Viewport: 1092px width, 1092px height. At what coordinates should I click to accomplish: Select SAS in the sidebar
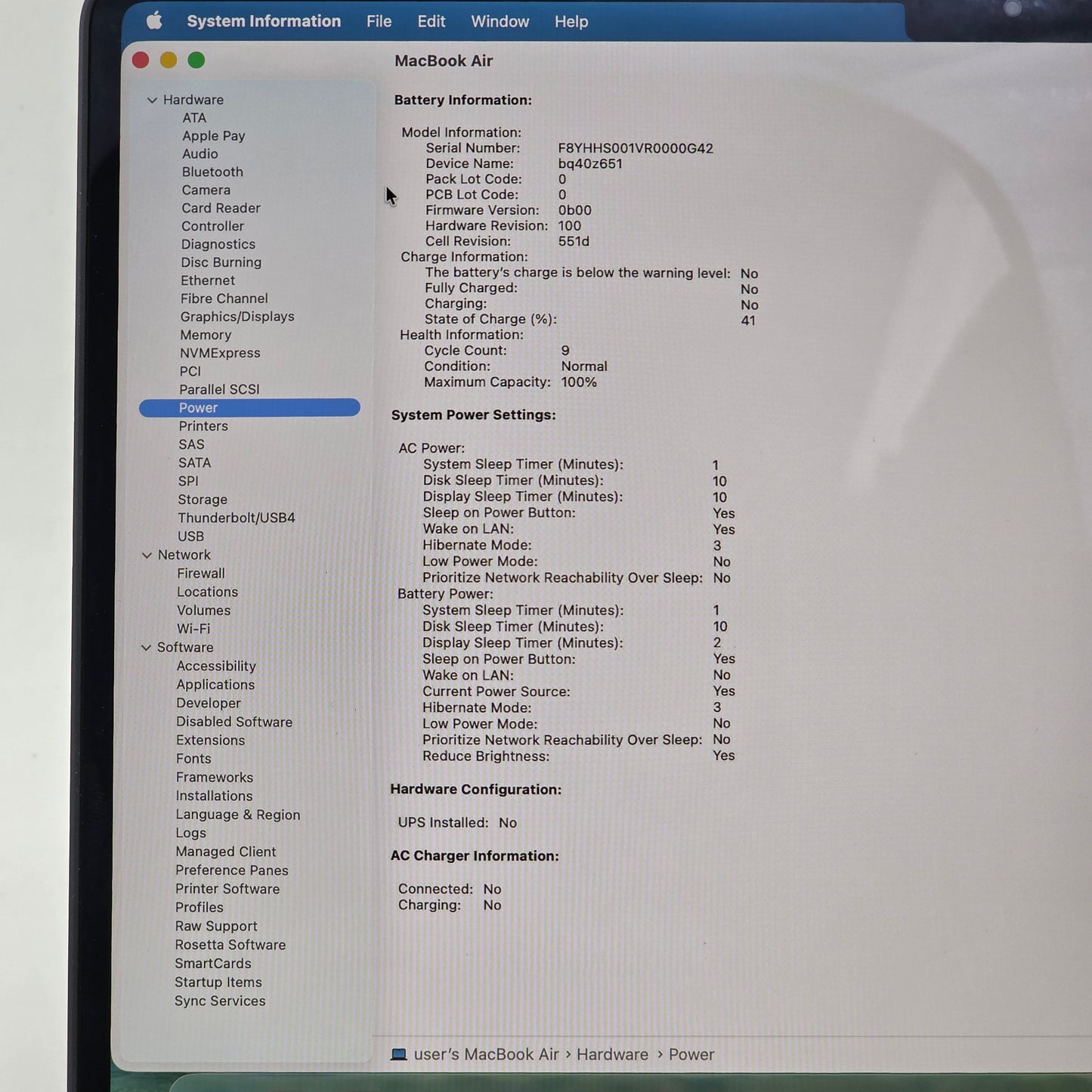pos(192,444)
